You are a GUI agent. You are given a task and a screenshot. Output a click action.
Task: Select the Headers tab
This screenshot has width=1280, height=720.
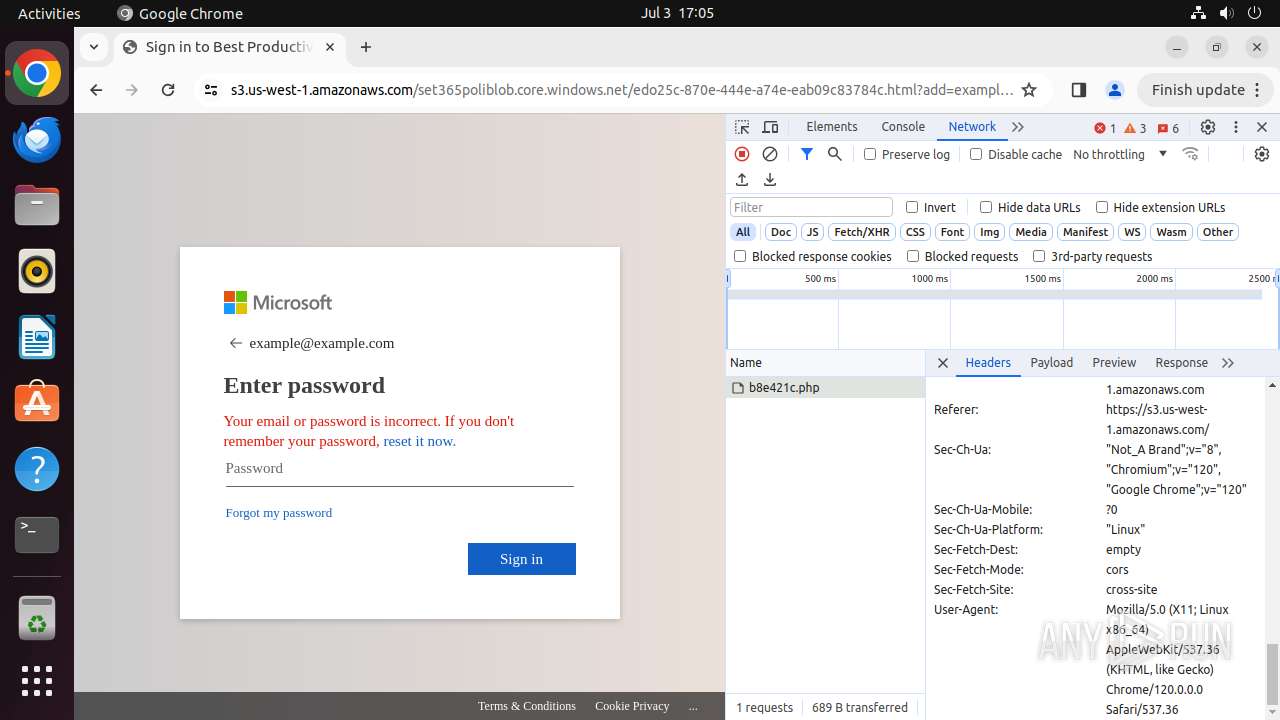[988, 363]
